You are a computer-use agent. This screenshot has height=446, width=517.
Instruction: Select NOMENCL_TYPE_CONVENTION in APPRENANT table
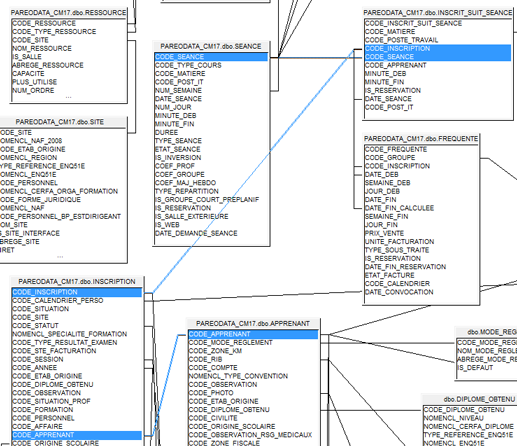[x=238, y=376]
